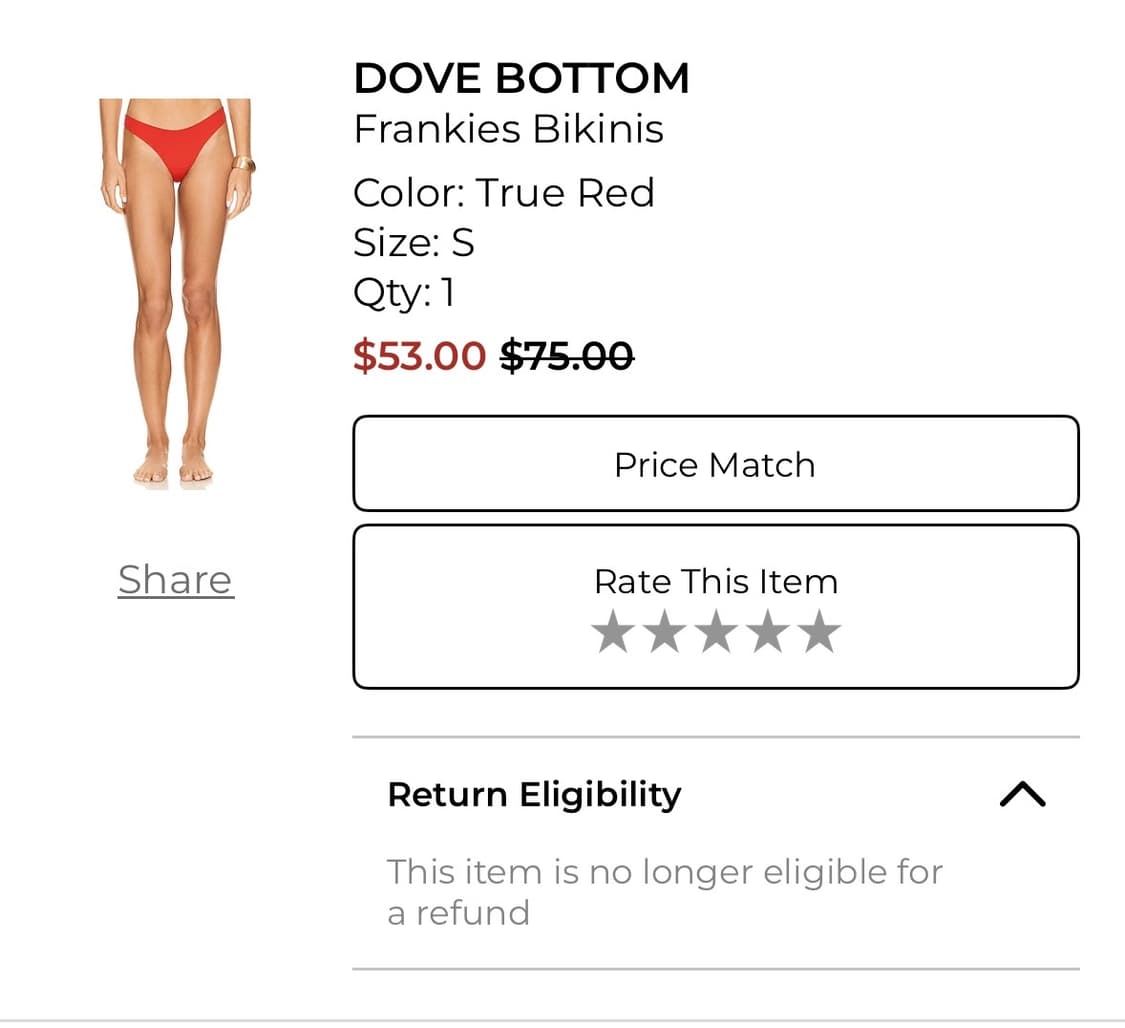Click the crossed-out $75.00 original price
1125x1028 pixels.
pos(566,356)
